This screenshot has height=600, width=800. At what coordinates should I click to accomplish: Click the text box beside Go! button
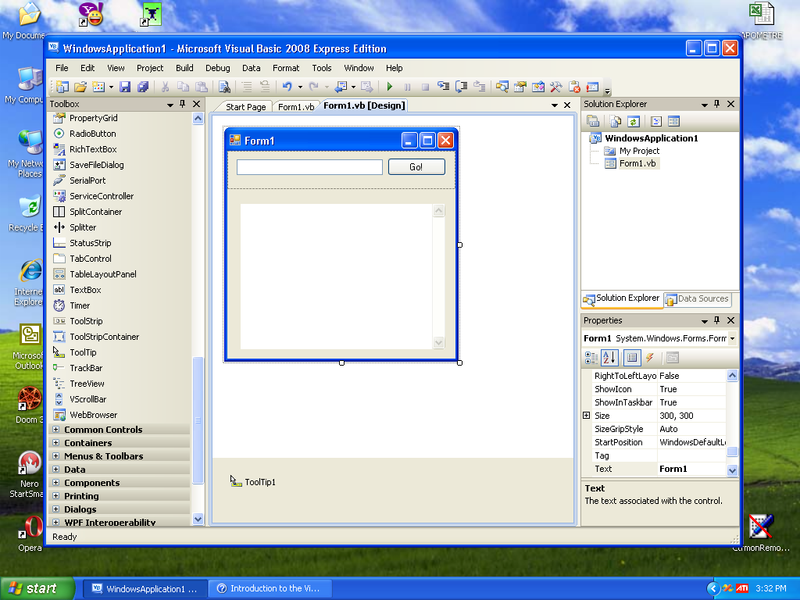point(309,167)
